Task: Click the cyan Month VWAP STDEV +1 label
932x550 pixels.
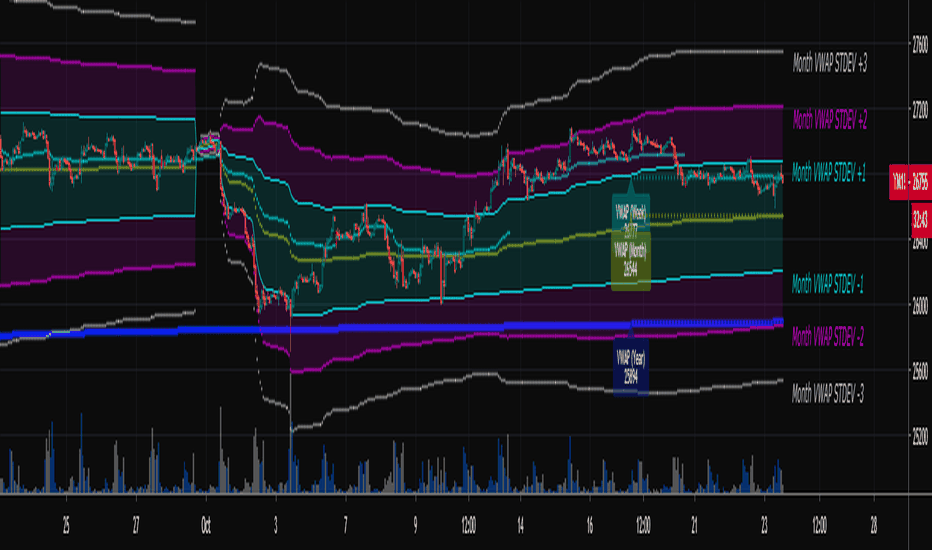Action: pyautogui.click(x=829, y=172)
